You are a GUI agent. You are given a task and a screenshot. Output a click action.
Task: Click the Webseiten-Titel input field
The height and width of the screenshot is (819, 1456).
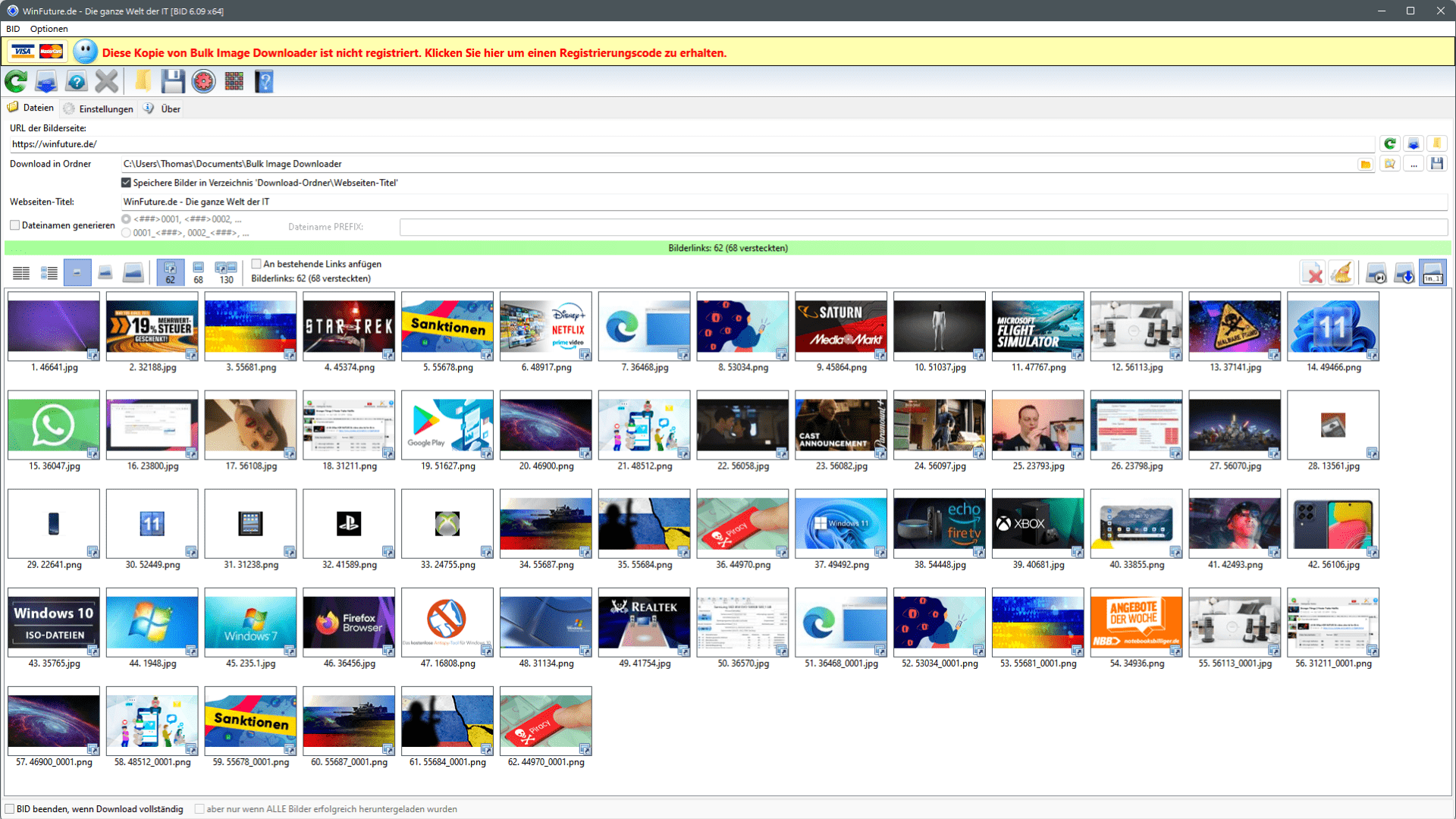click(x=784, y=202)
